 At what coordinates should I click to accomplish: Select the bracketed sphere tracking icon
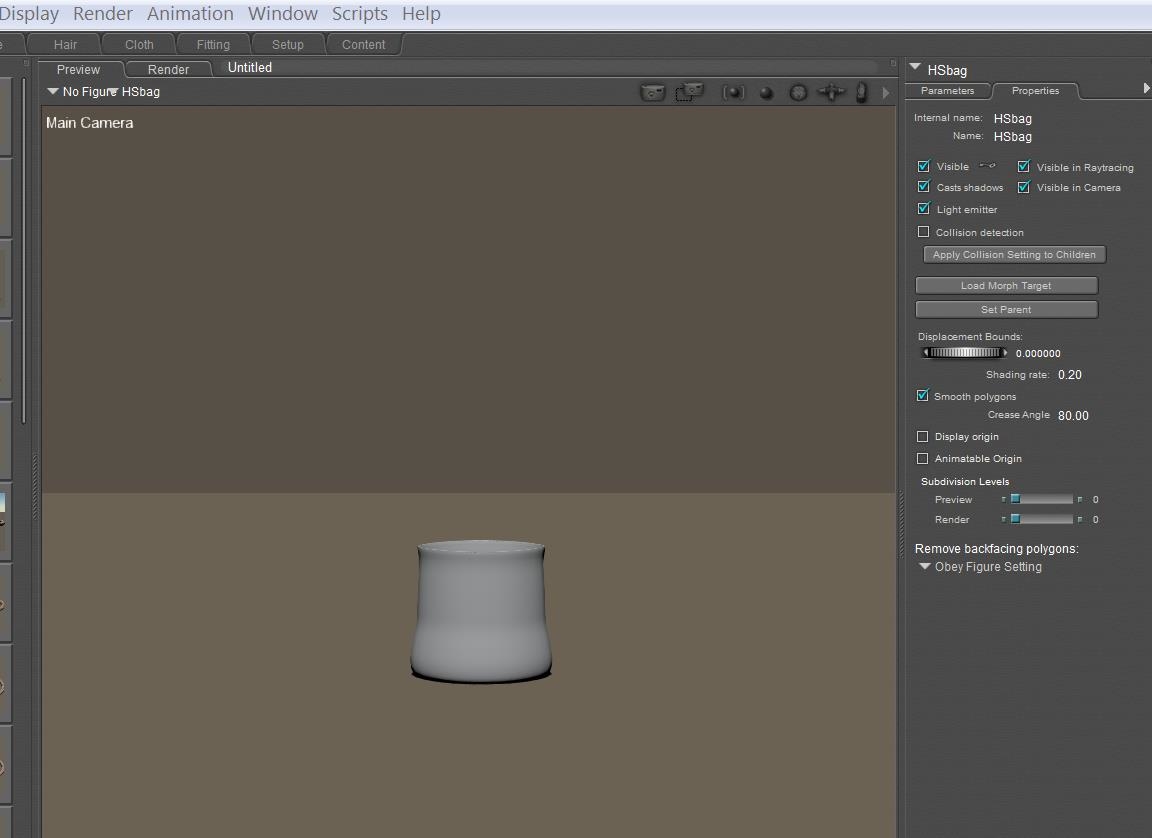(734, 92)
